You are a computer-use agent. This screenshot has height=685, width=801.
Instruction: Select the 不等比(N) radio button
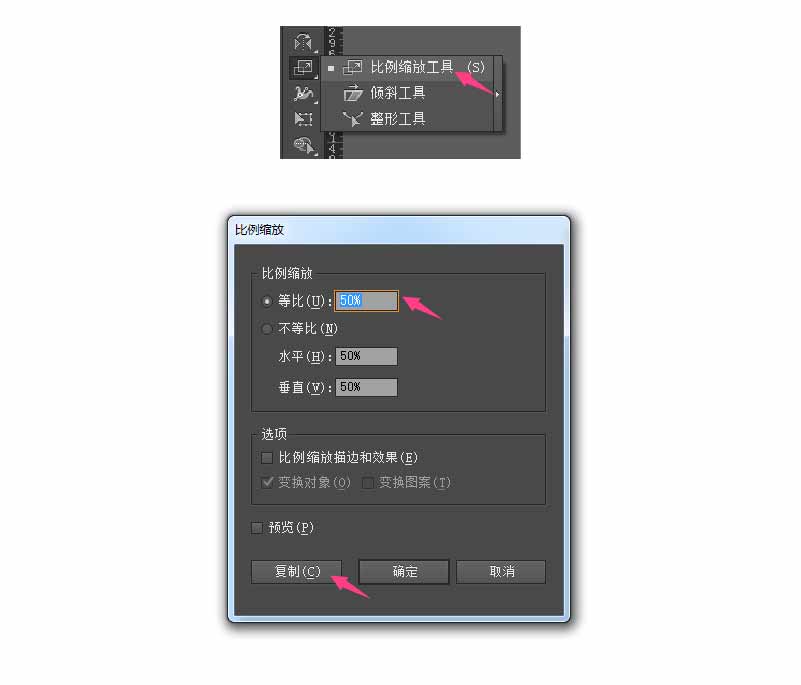point(267,328)
